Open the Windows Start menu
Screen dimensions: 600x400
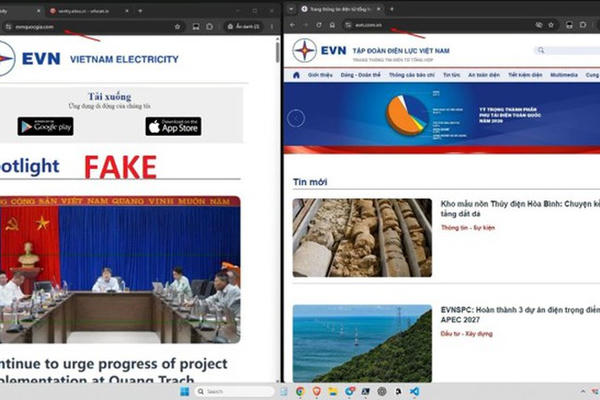pos(184,392)
